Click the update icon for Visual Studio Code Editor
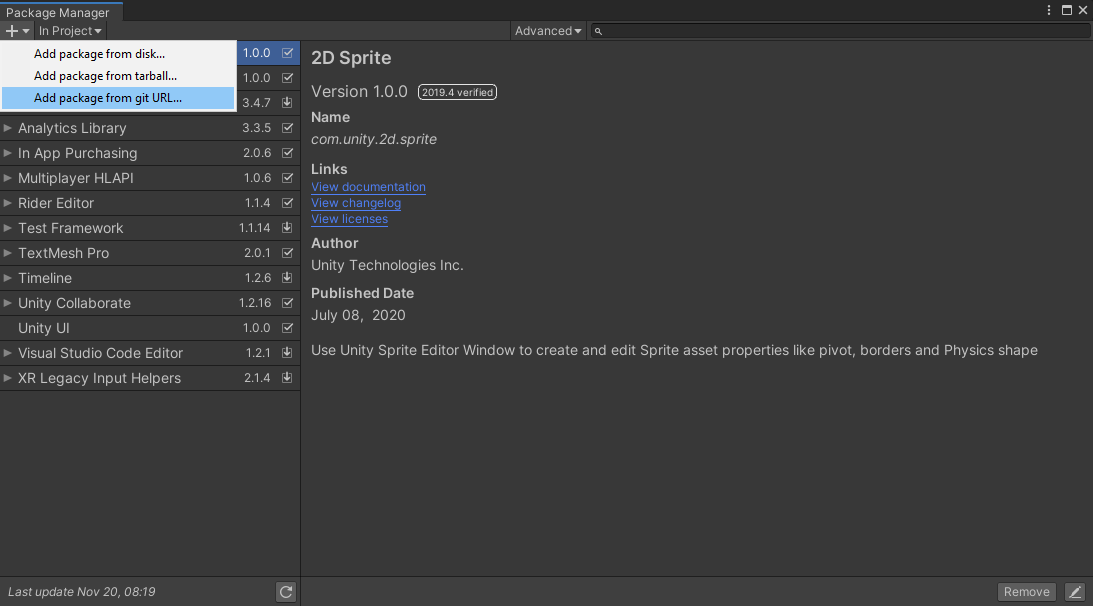1093x606 pixels. click(x=287, y=353)
